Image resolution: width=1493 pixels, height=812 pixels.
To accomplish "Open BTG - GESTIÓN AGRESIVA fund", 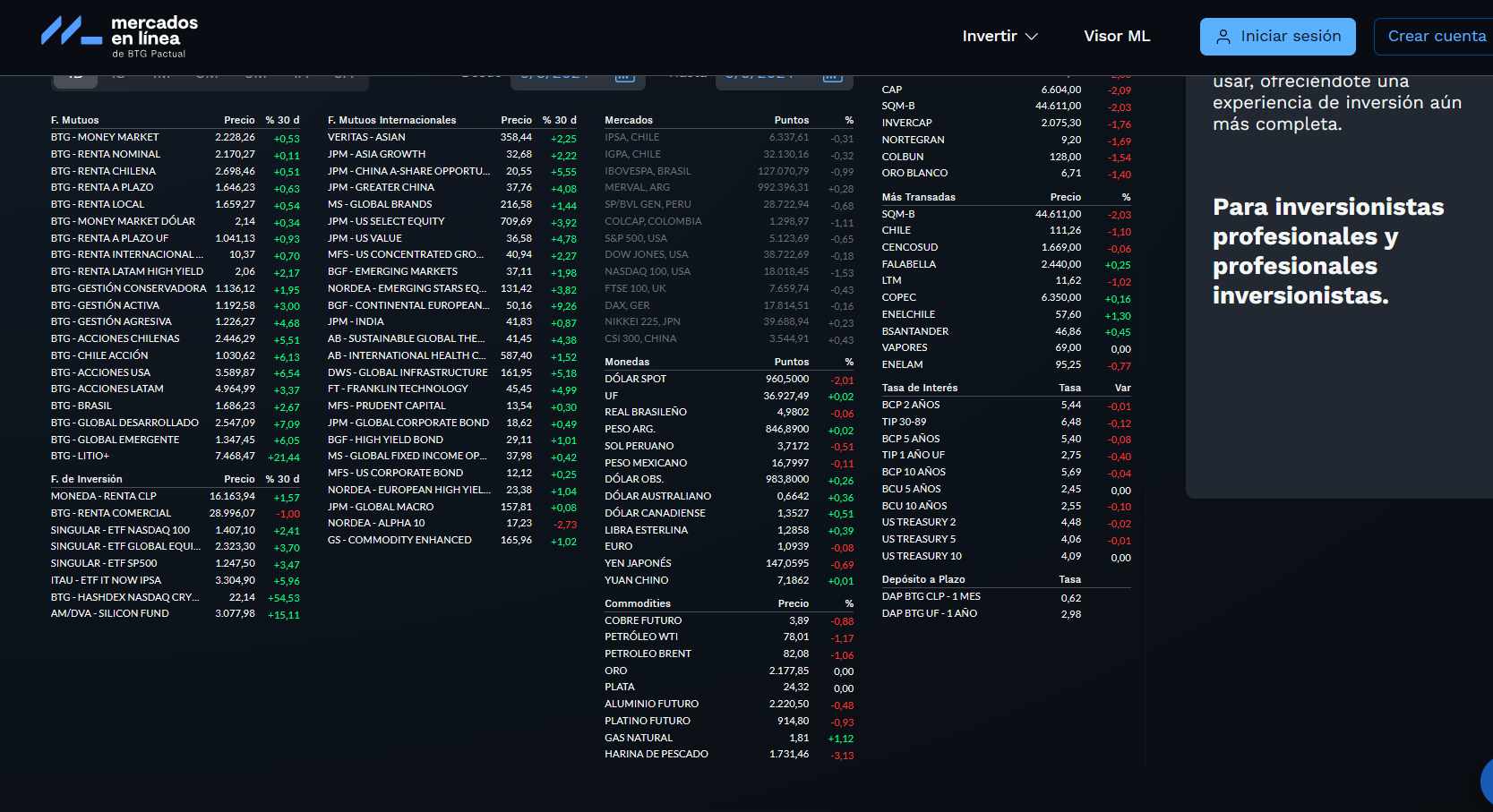I will [176, 321].
